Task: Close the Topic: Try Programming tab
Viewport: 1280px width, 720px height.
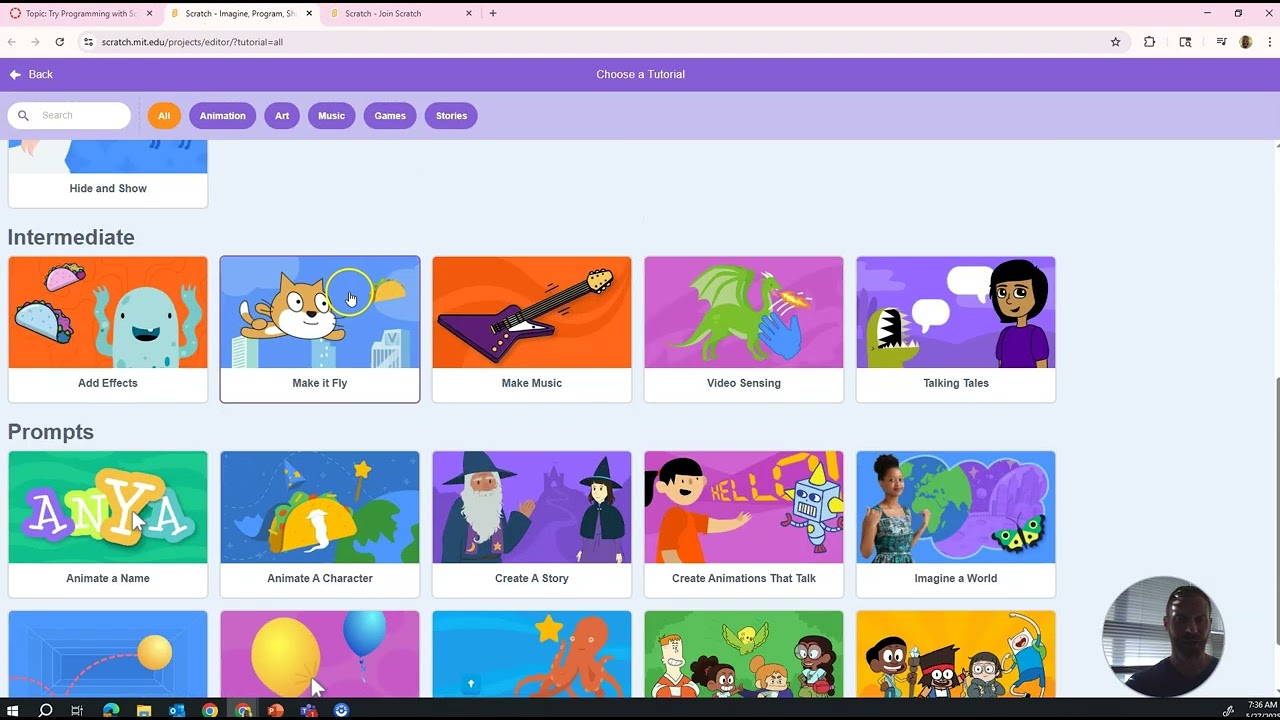Action: 149,13
